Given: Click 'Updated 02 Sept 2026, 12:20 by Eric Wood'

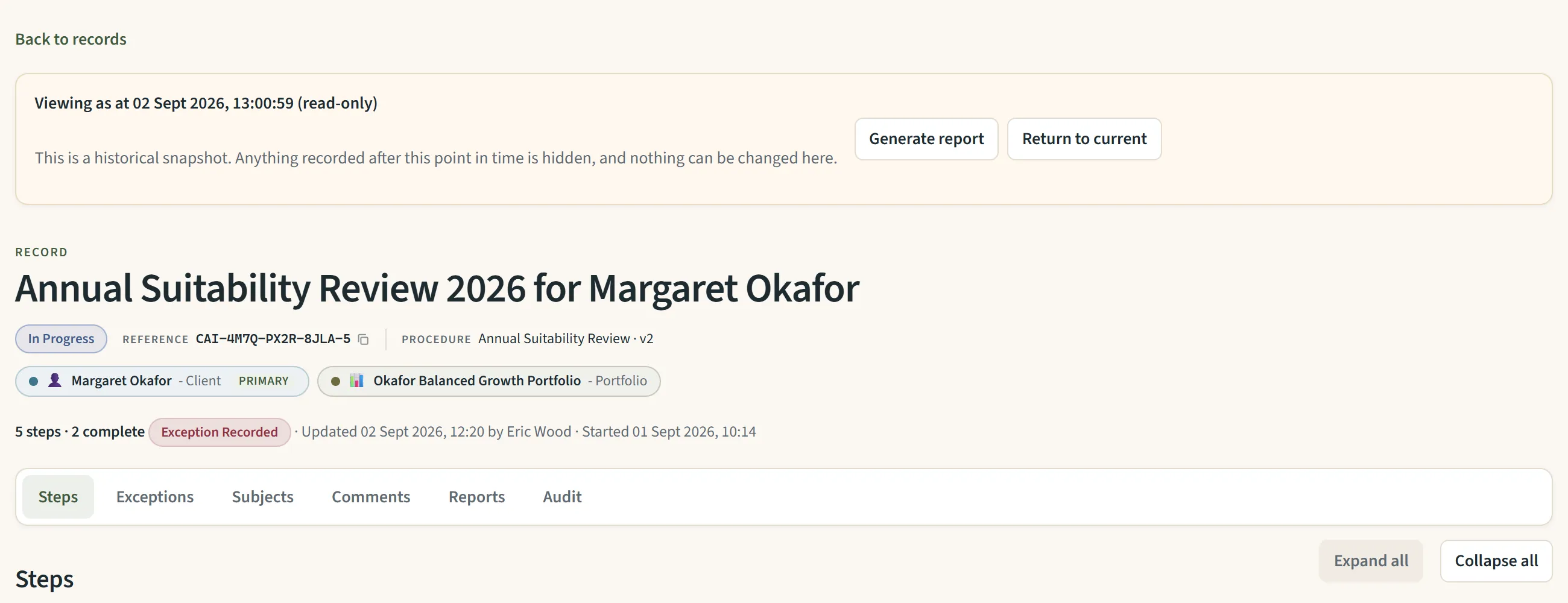Looking at the screenshot, I should click(436, 432).
